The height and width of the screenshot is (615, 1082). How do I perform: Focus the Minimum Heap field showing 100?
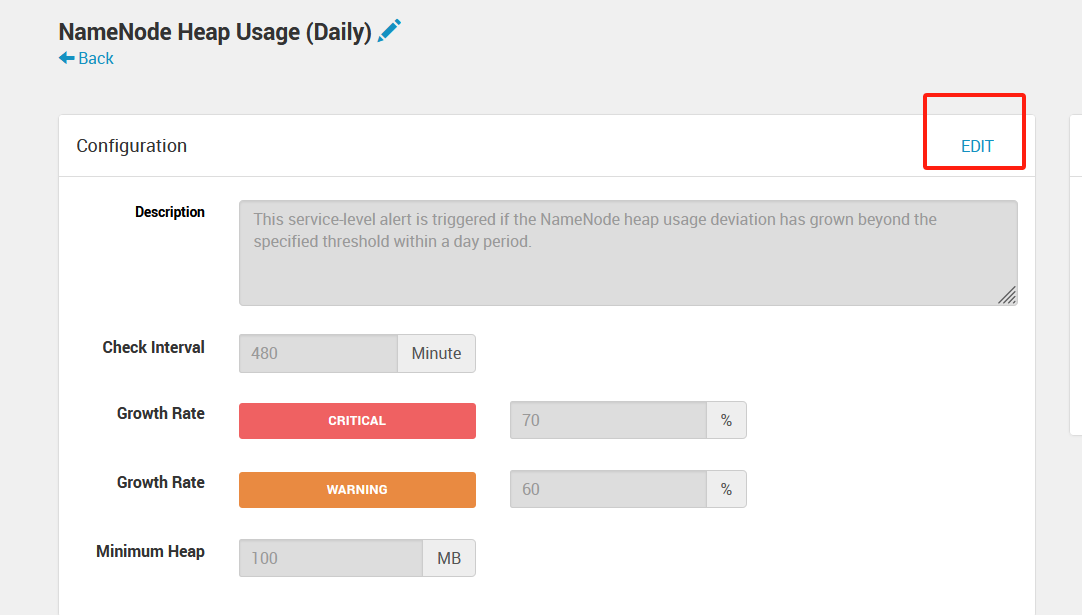[330, 558]
